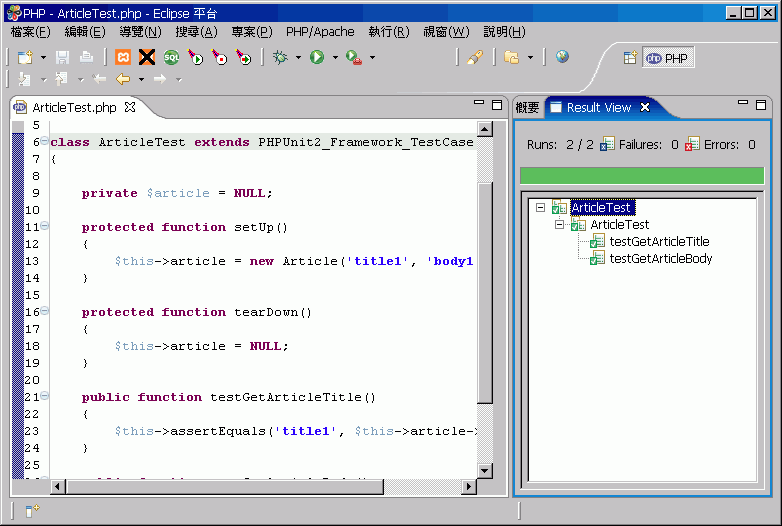Image resolution: width=782 pixels, height=526 pixels.
Task: Click the Print toolbar icon
Action: (86, 58)
